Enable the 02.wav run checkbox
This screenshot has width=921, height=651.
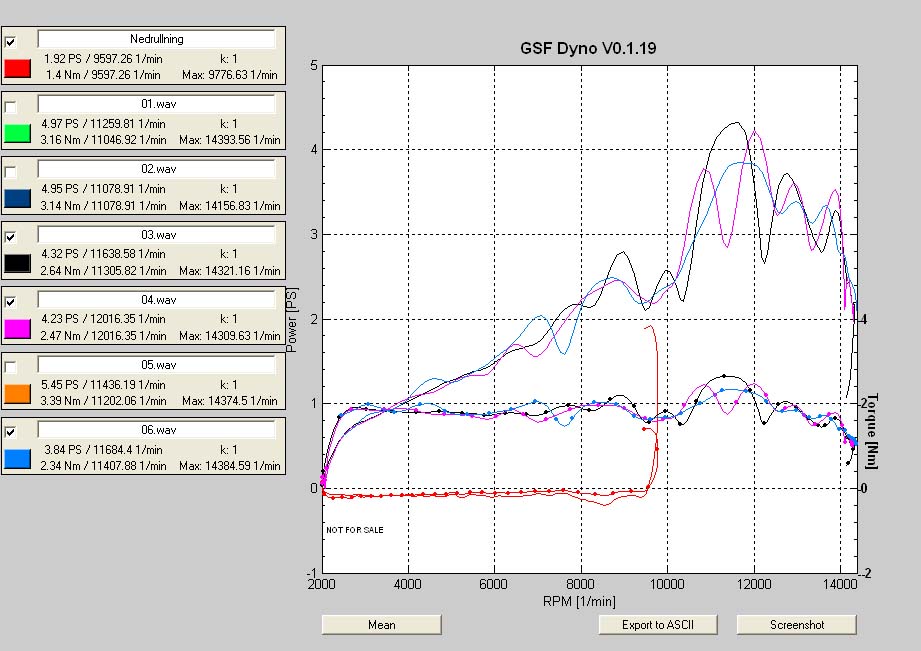(11, 172)
